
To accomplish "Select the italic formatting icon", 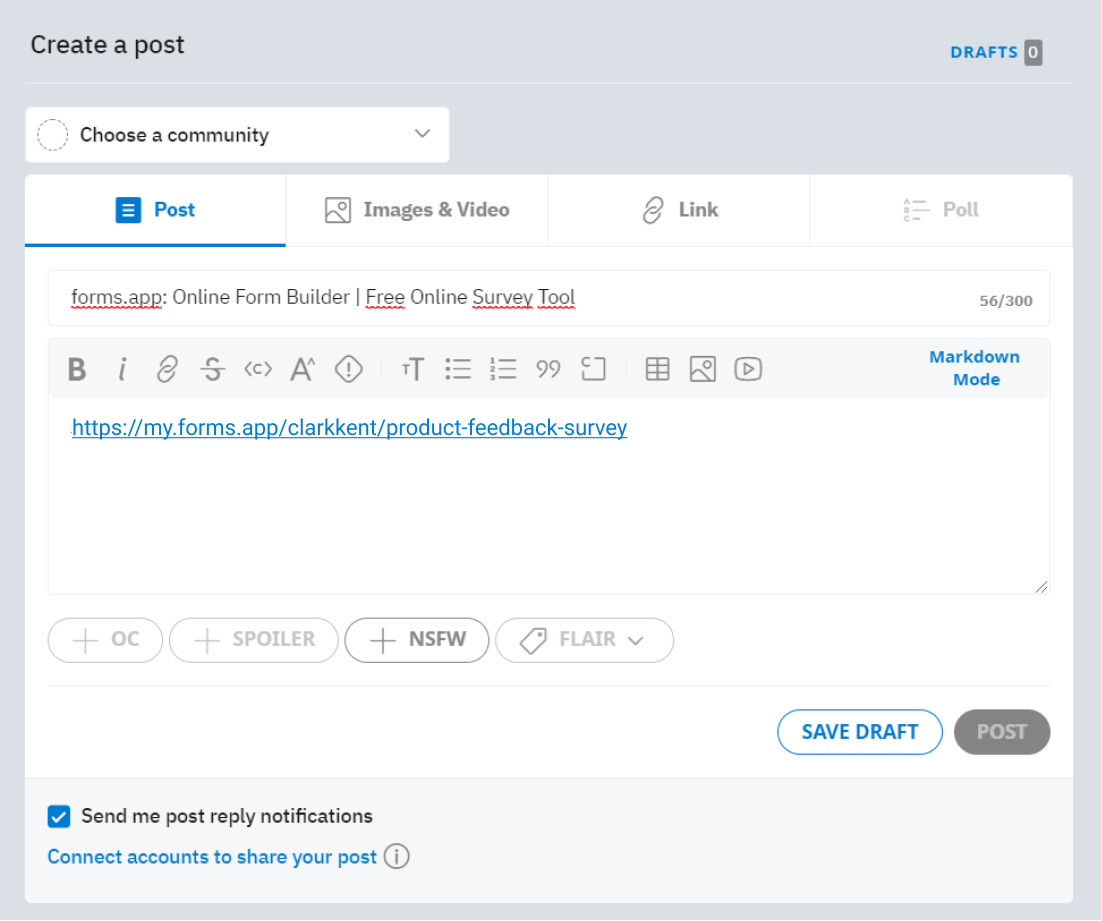I will 122,369.
